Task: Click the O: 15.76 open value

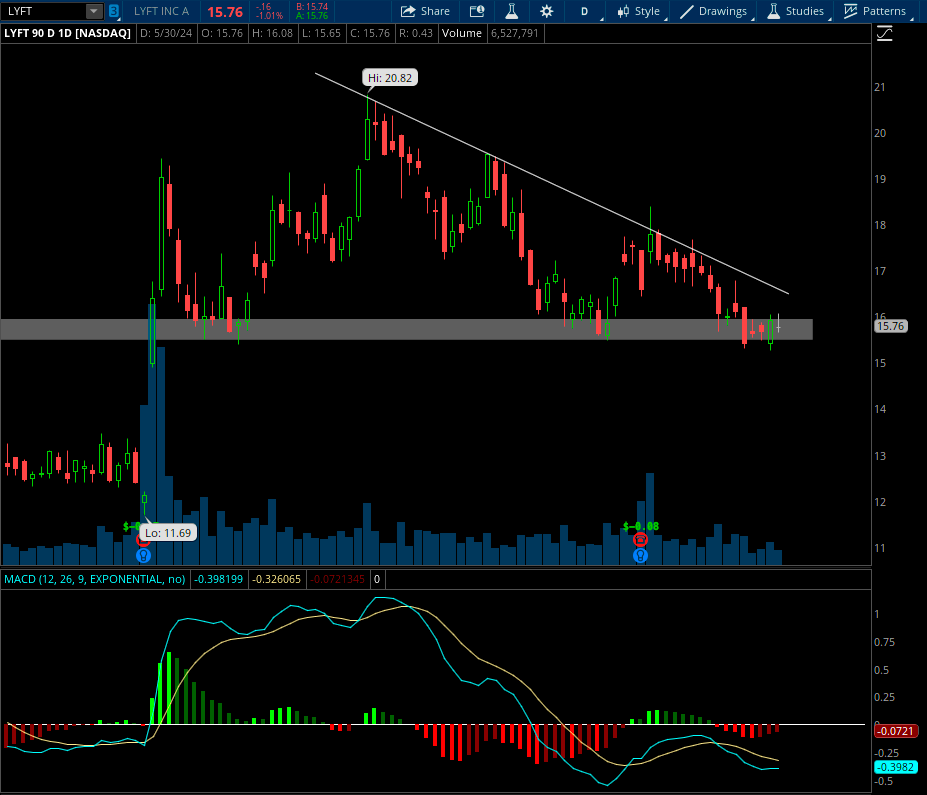Action: point(222,33)
